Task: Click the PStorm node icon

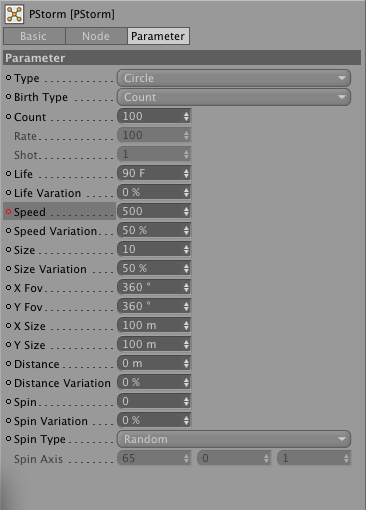Action: click(14, 14)
